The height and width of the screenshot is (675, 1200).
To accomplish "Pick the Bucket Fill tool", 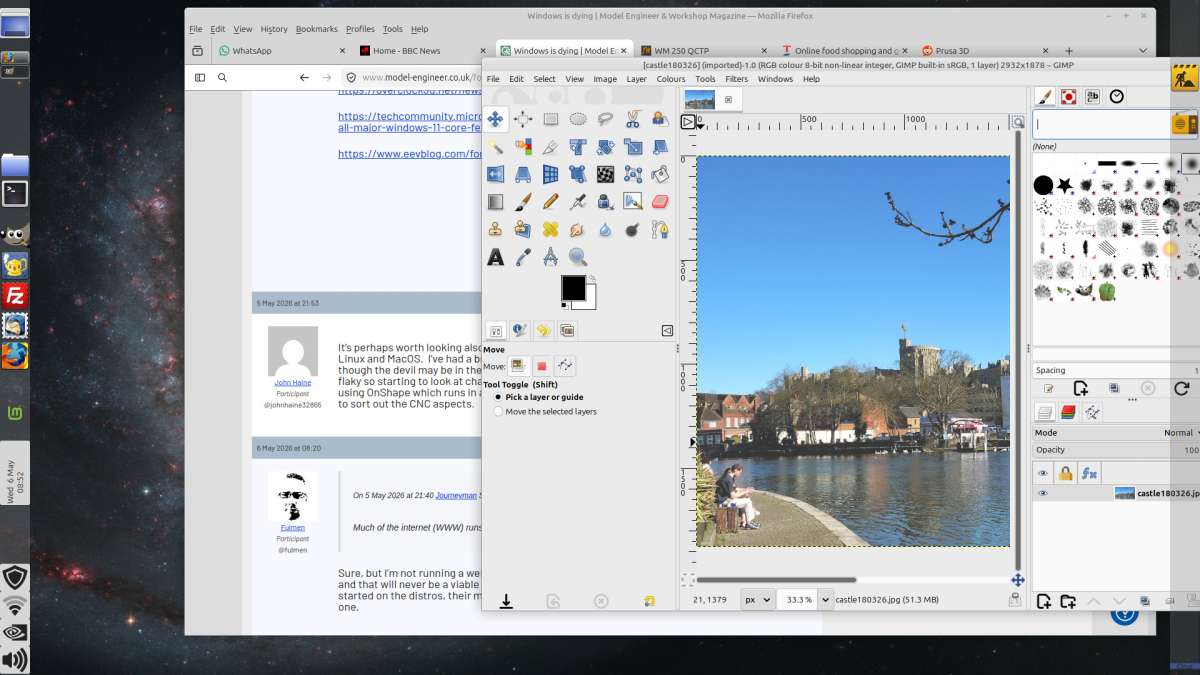I will (x=659, y=174).
